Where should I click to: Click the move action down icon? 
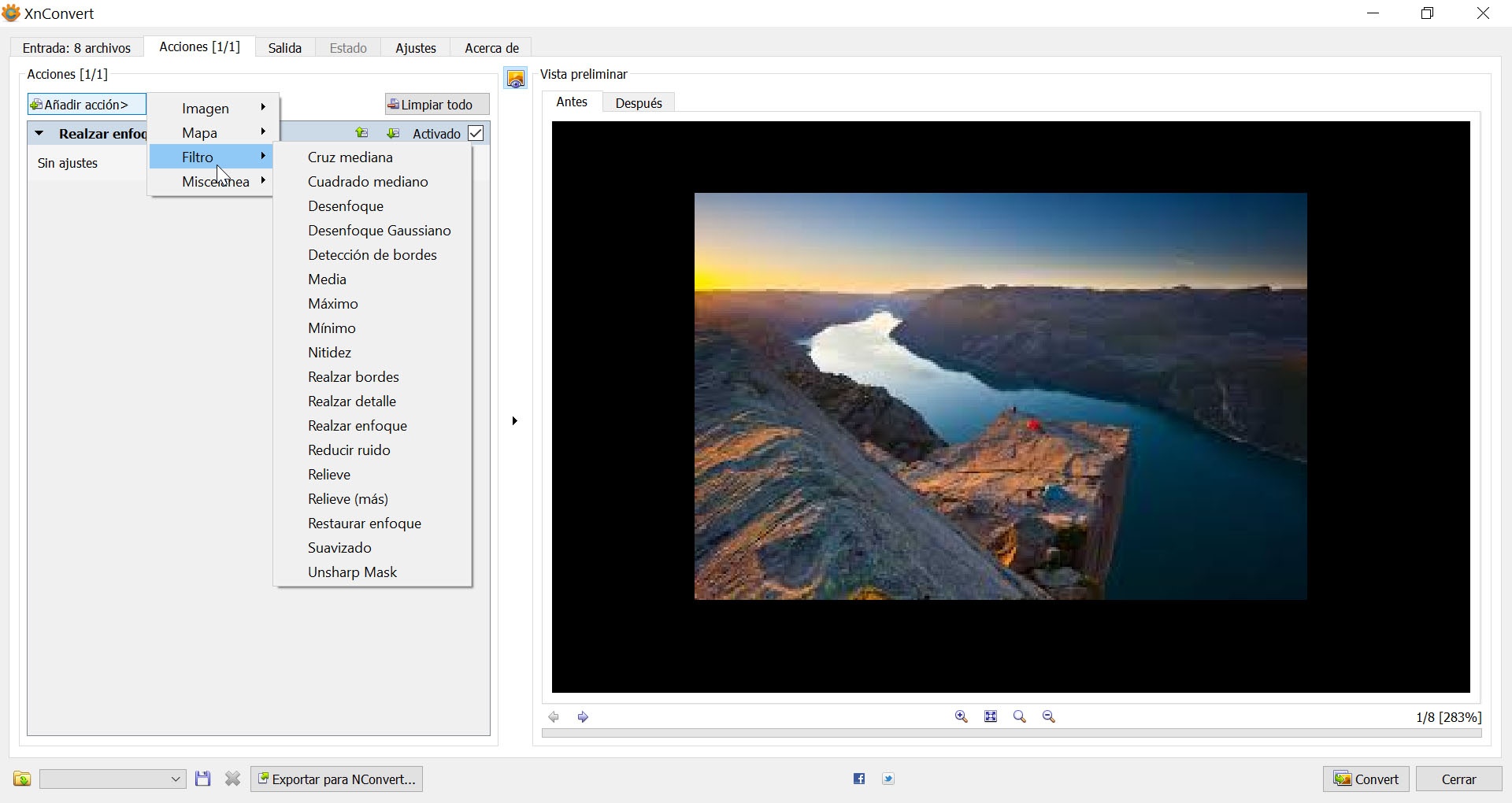click(392, 133)
